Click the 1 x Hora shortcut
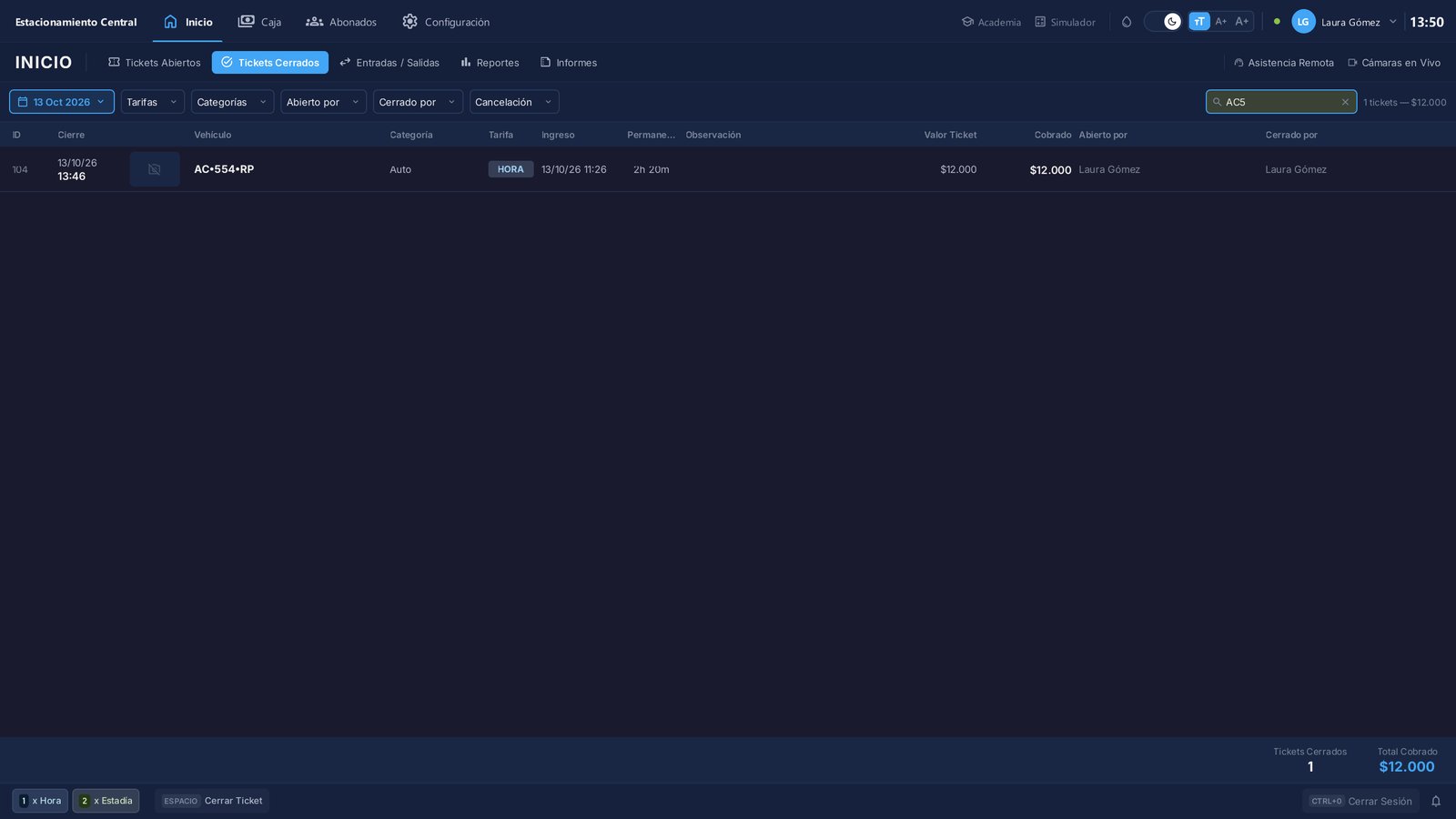The image size is (1456, 819). click(40, 801)
